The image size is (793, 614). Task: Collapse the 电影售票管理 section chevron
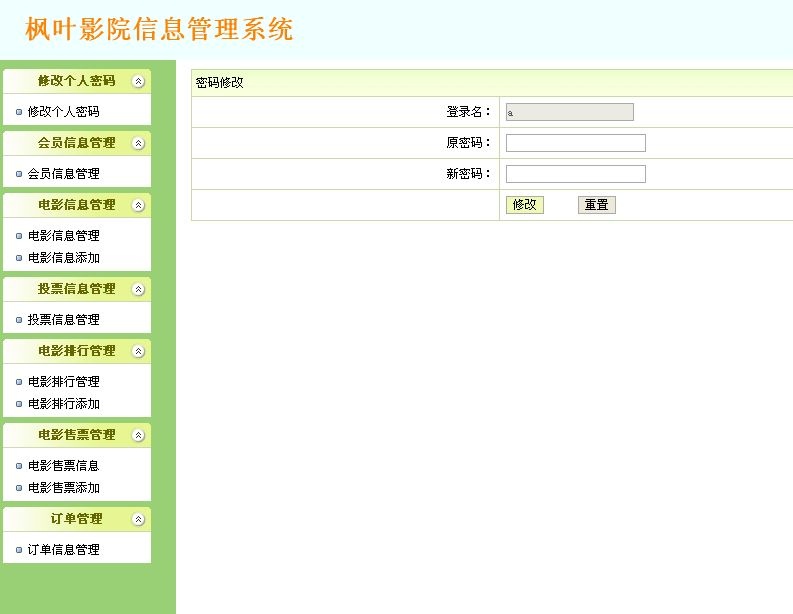pyautogui.click(x=138, y=435)
